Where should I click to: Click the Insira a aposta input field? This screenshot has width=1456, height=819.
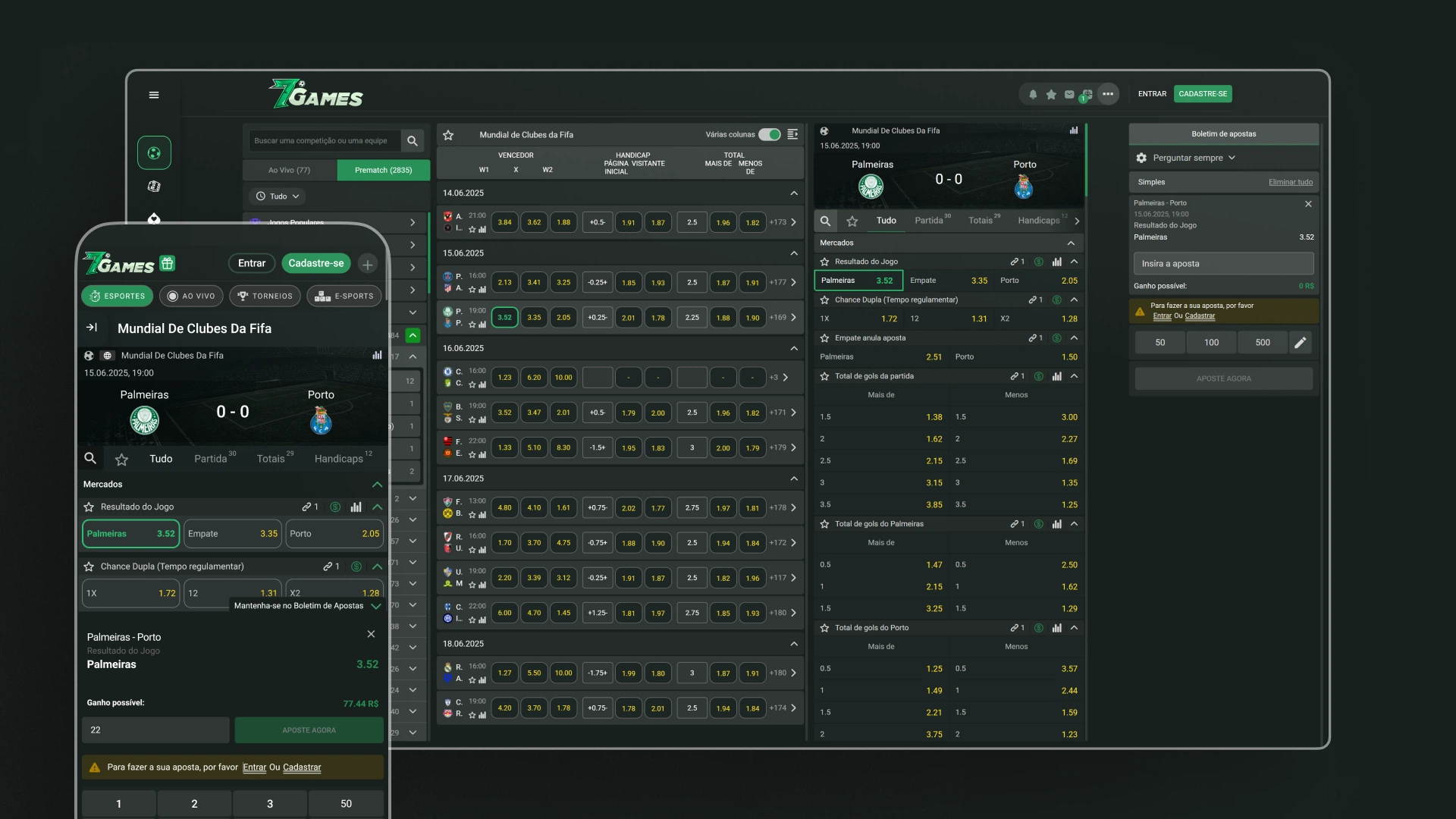pyautogui.click(x=1223, y=264)
